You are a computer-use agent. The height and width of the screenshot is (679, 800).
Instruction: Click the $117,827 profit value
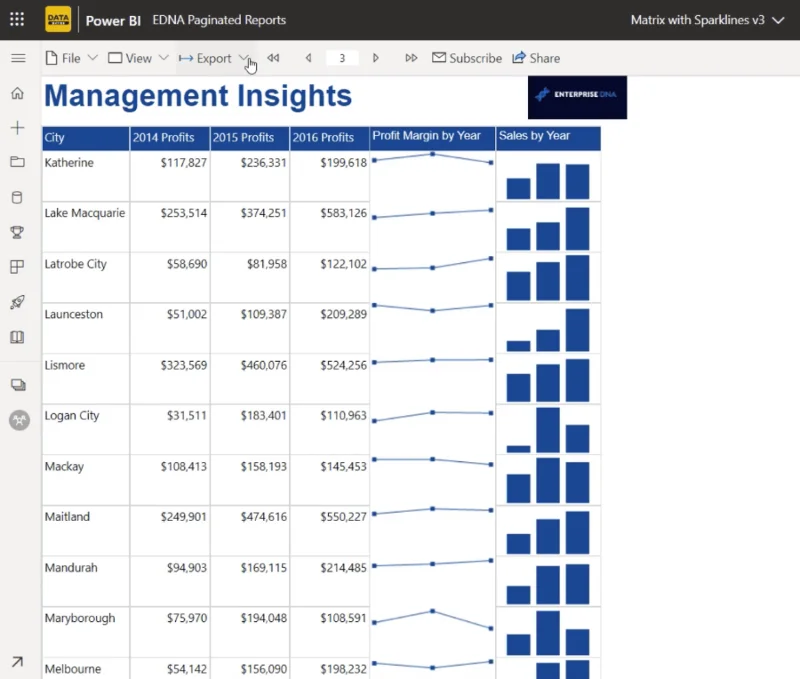pos(184,163)
